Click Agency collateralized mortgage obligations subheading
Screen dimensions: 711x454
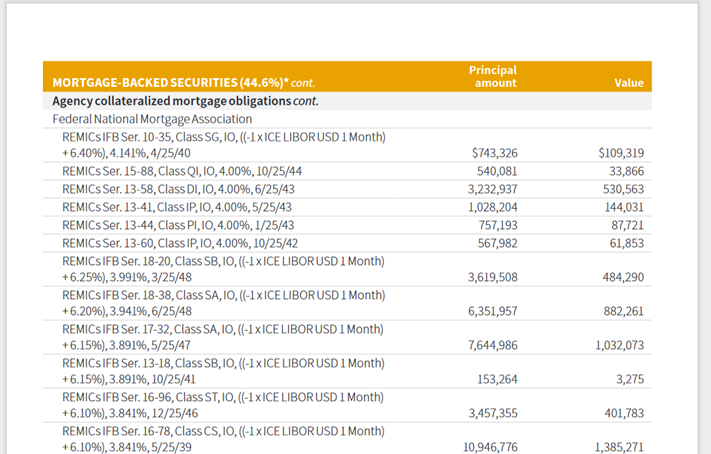(x=185, y=101)
